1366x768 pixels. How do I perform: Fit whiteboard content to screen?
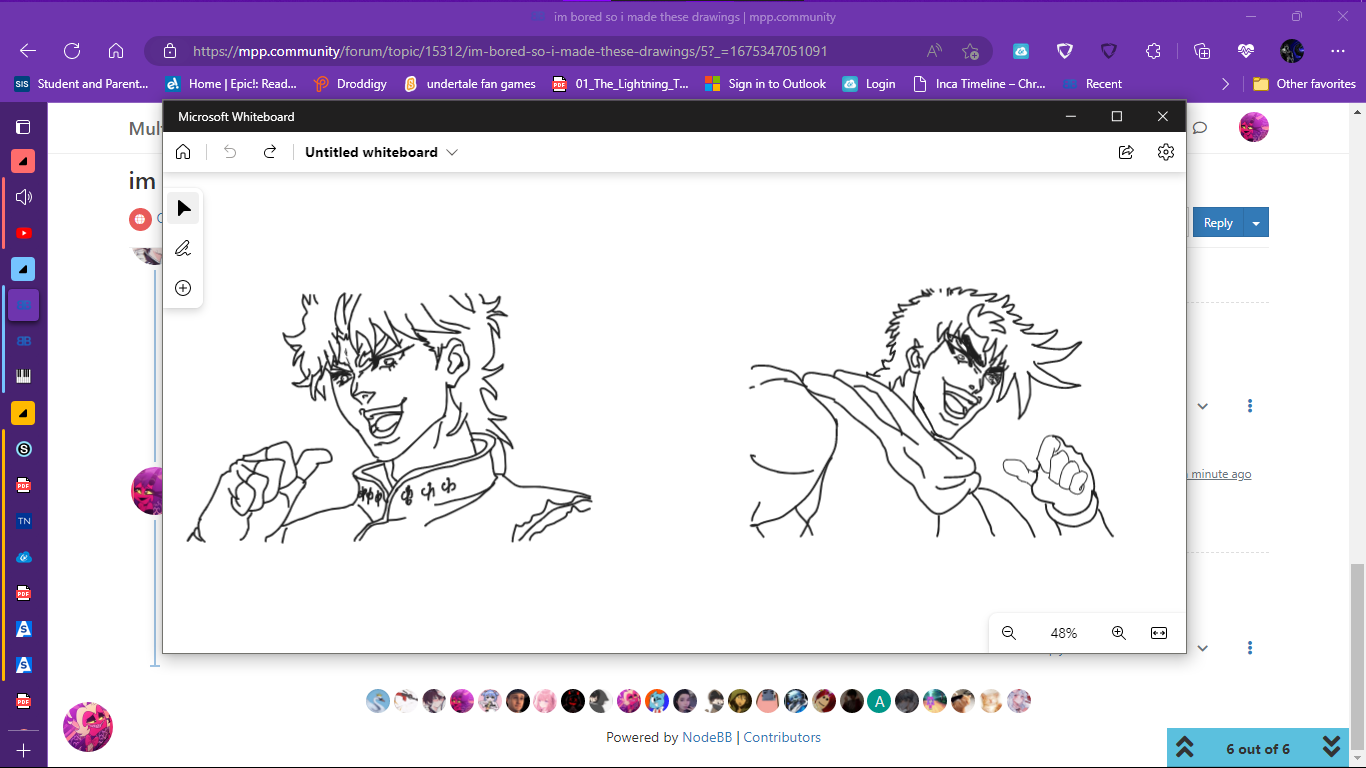1159,633
